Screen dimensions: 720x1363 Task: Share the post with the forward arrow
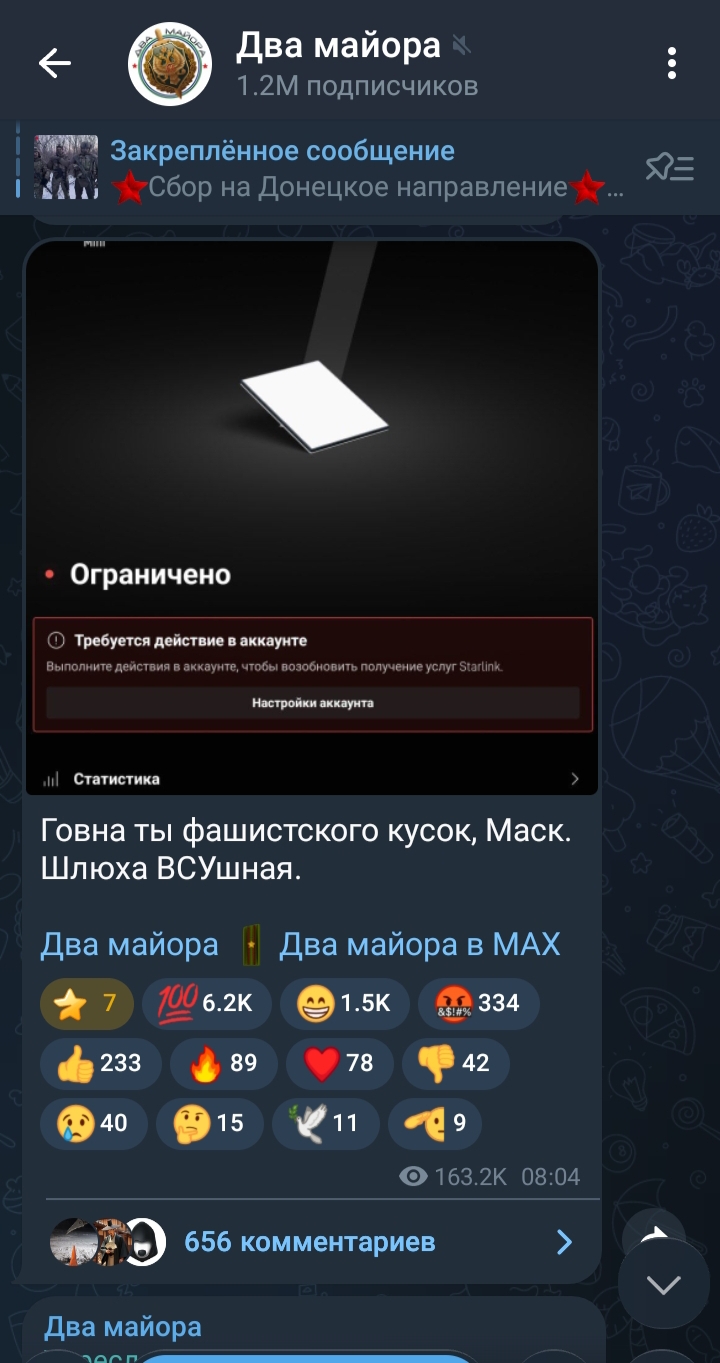pyautogui.click(x=653, y=1236)
